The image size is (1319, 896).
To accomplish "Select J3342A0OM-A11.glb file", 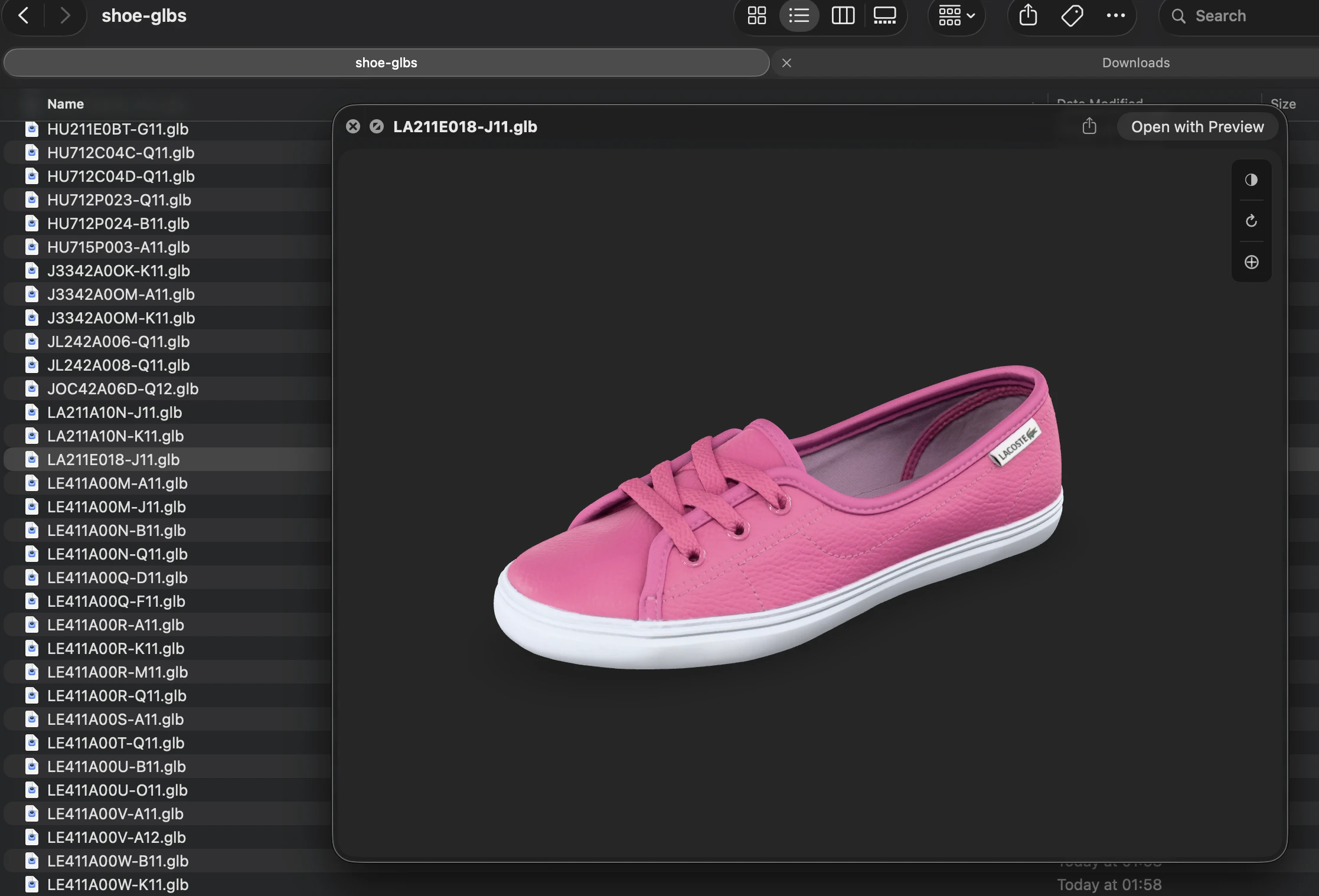I will (x=120, y=294).
